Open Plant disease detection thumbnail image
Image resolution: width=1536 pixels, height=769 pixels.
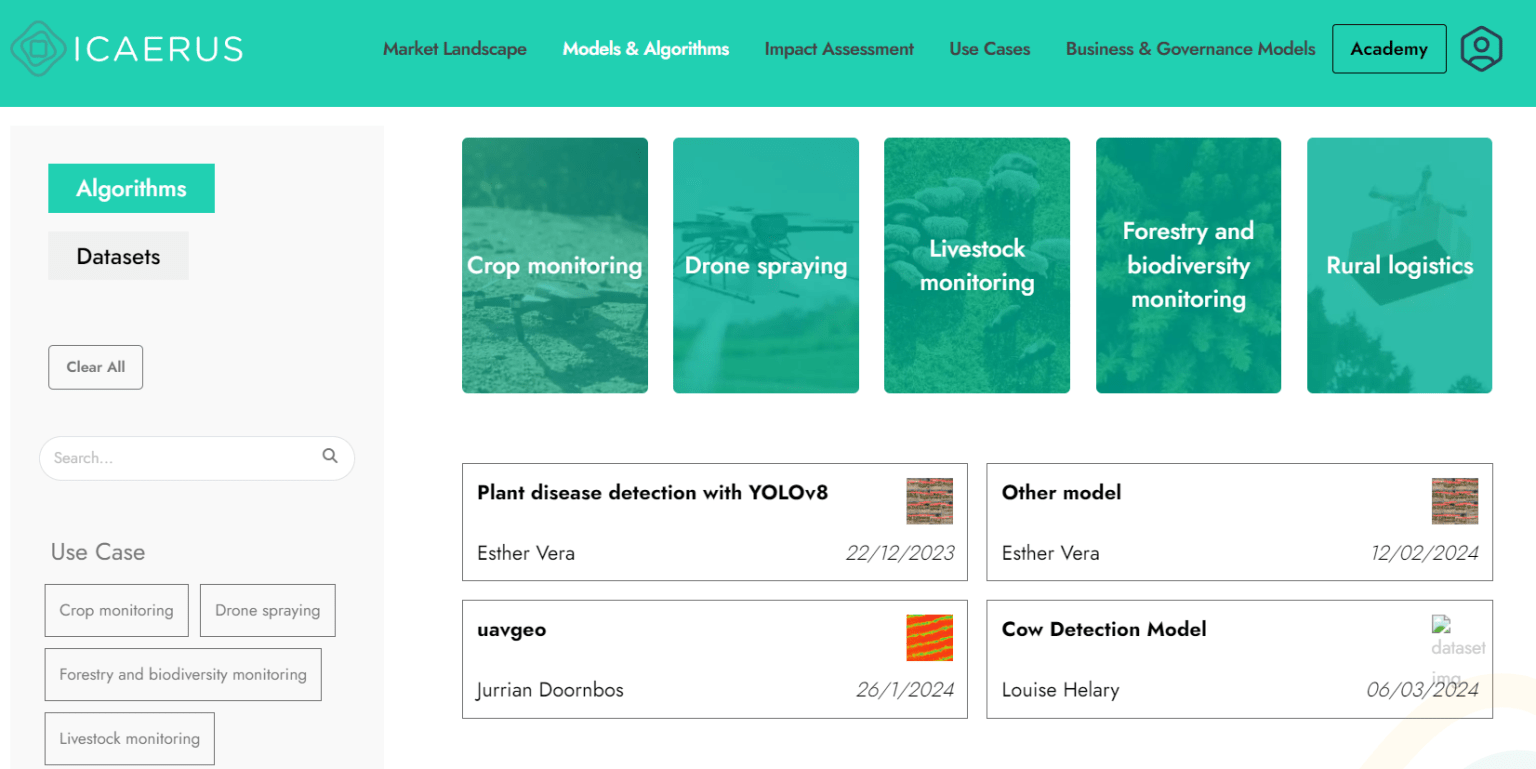coord(930,501)
